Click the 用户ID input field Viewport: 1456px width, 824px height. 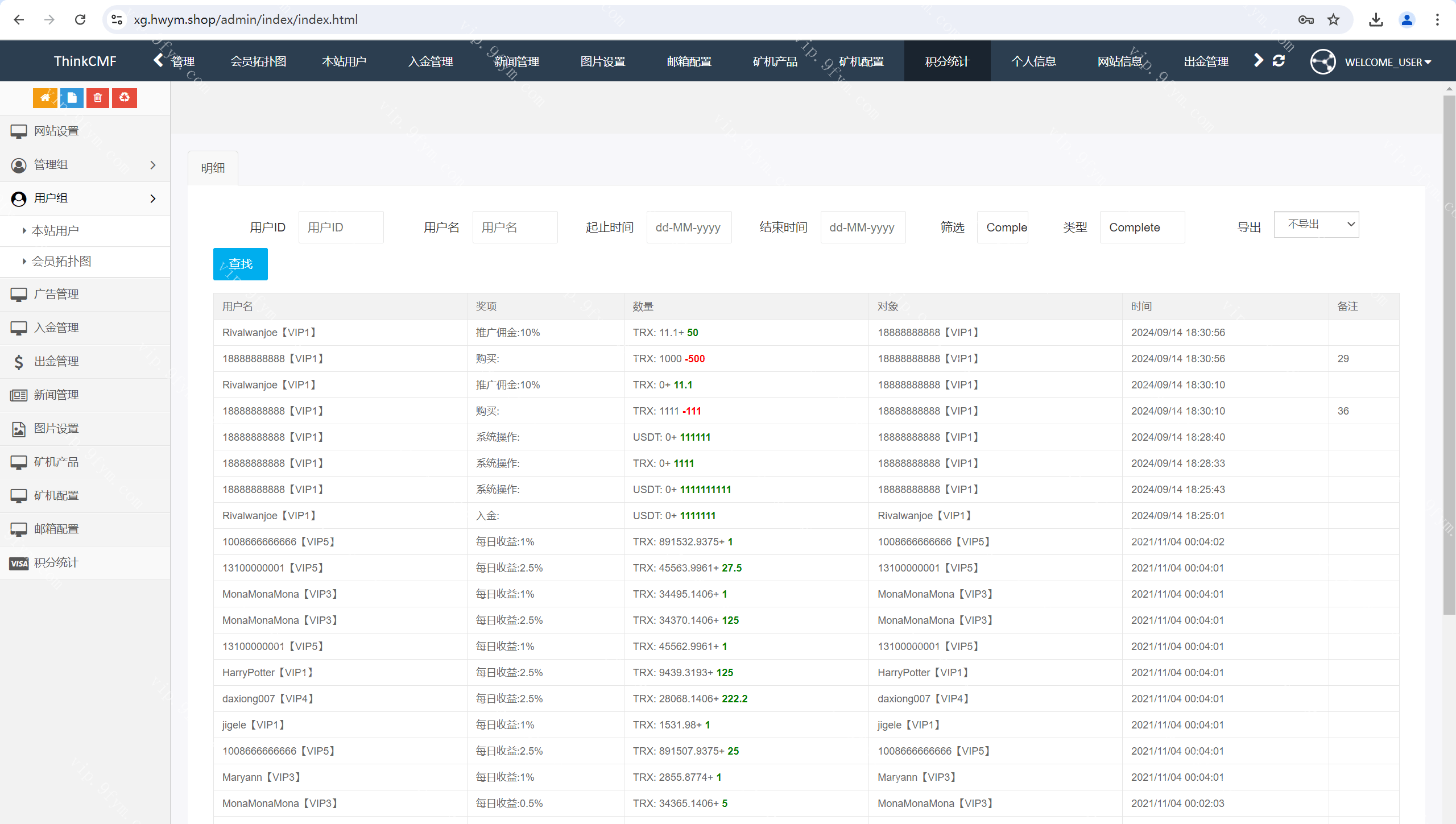point(341,227)
